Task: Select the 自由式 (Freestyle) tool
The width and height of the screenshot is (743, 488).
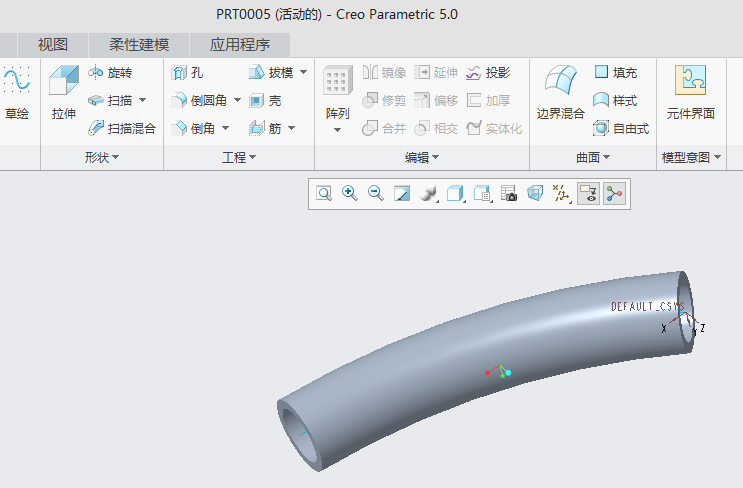Action: pyautogui.click(x=621, y=128)
